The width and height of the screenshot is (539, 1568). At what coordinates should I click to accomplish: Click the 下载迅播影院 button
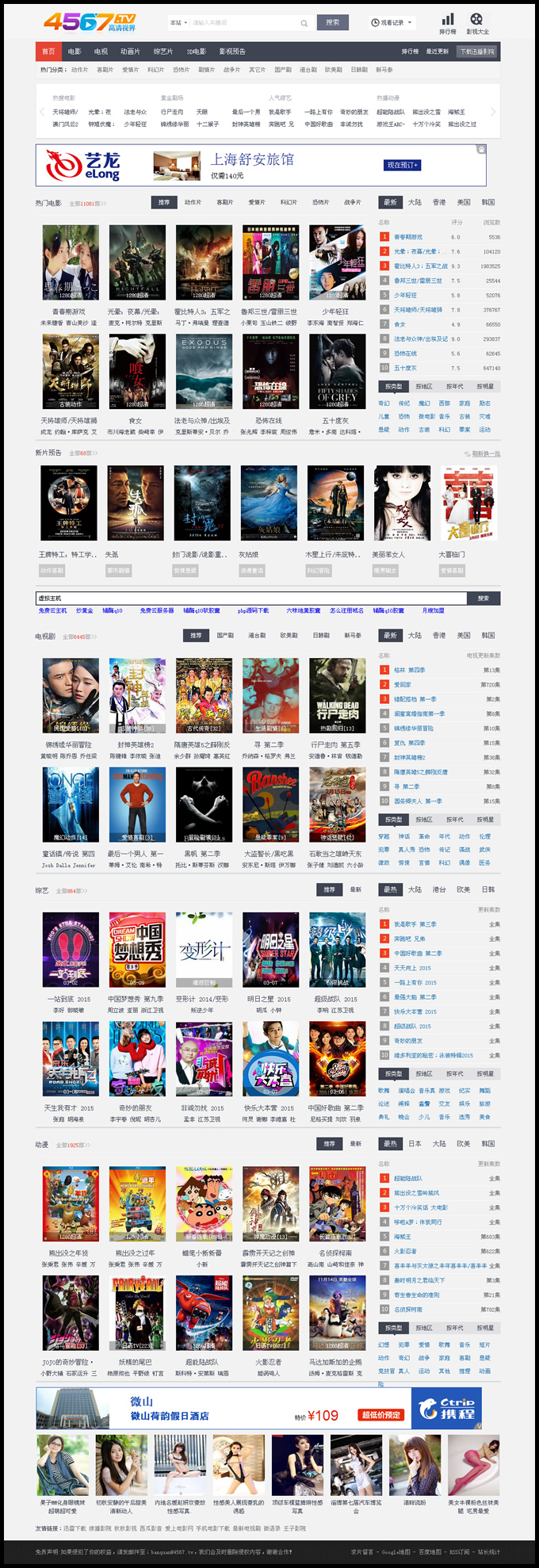point(477,52)
